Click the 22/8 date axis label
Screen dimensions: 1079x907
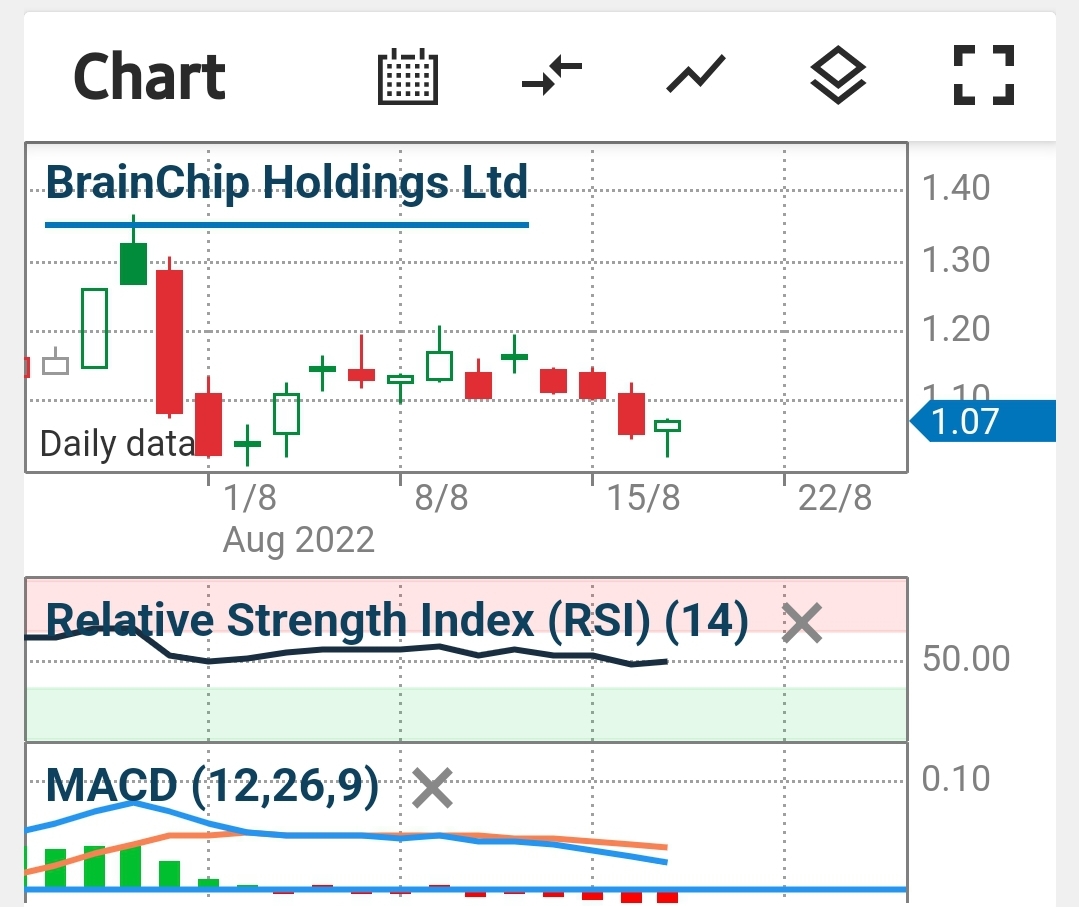pyautogui.click(x=835, y=498)
